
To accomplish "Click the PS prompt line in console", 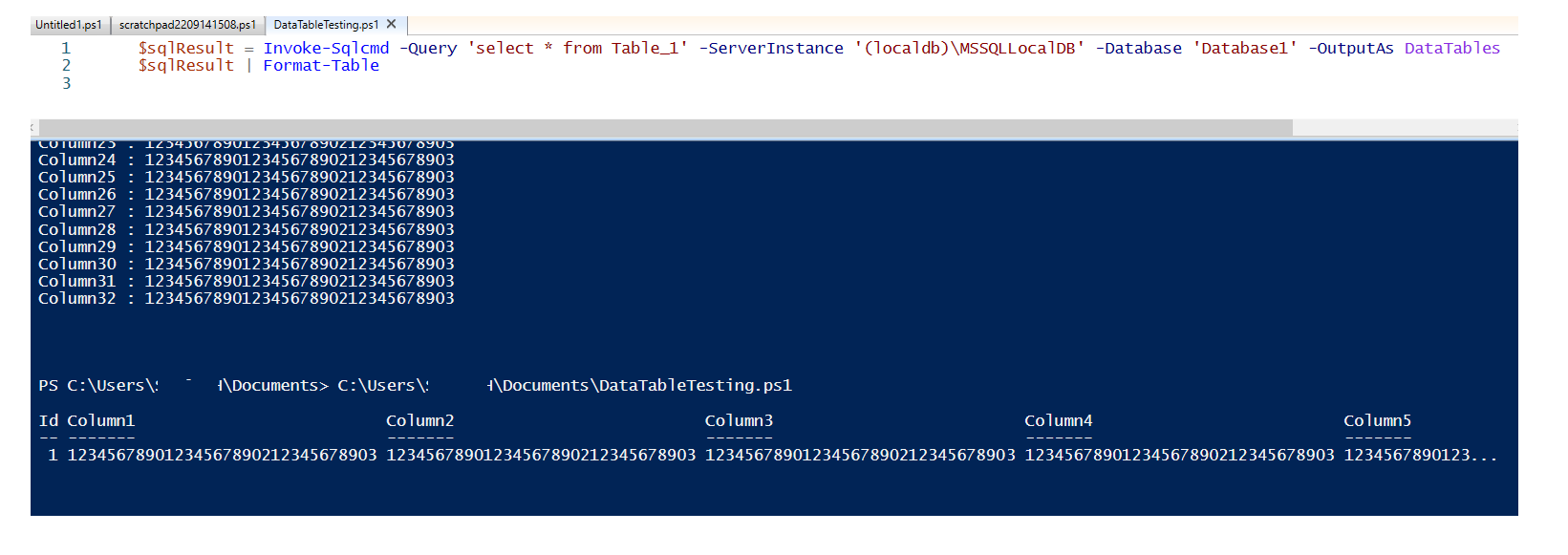I will pos(415,386).
